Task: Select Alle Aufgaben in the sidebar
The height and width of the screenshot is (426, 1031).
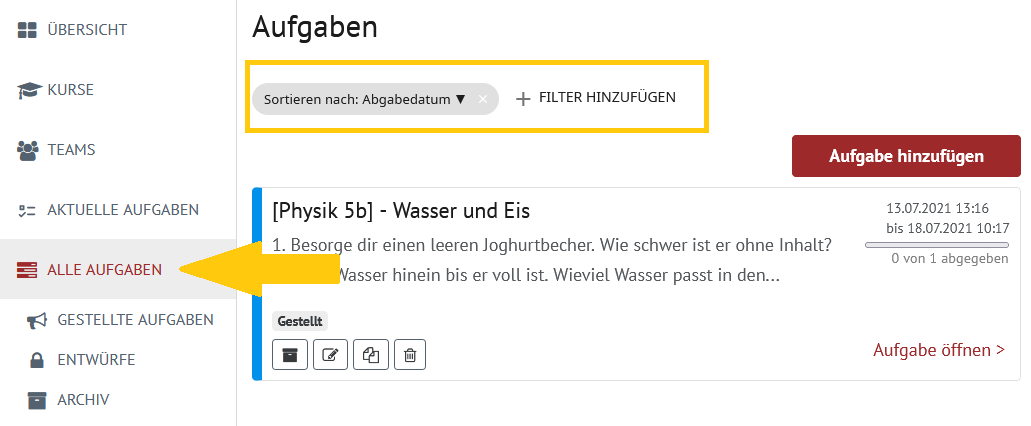Action: [104, 270]
